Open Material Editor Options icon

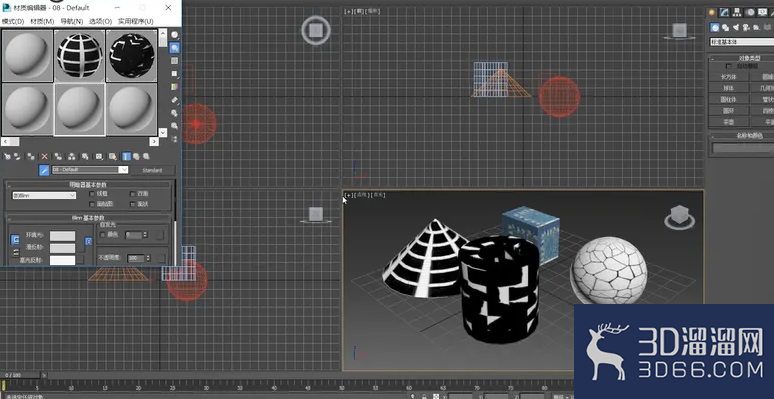[175, 113]
